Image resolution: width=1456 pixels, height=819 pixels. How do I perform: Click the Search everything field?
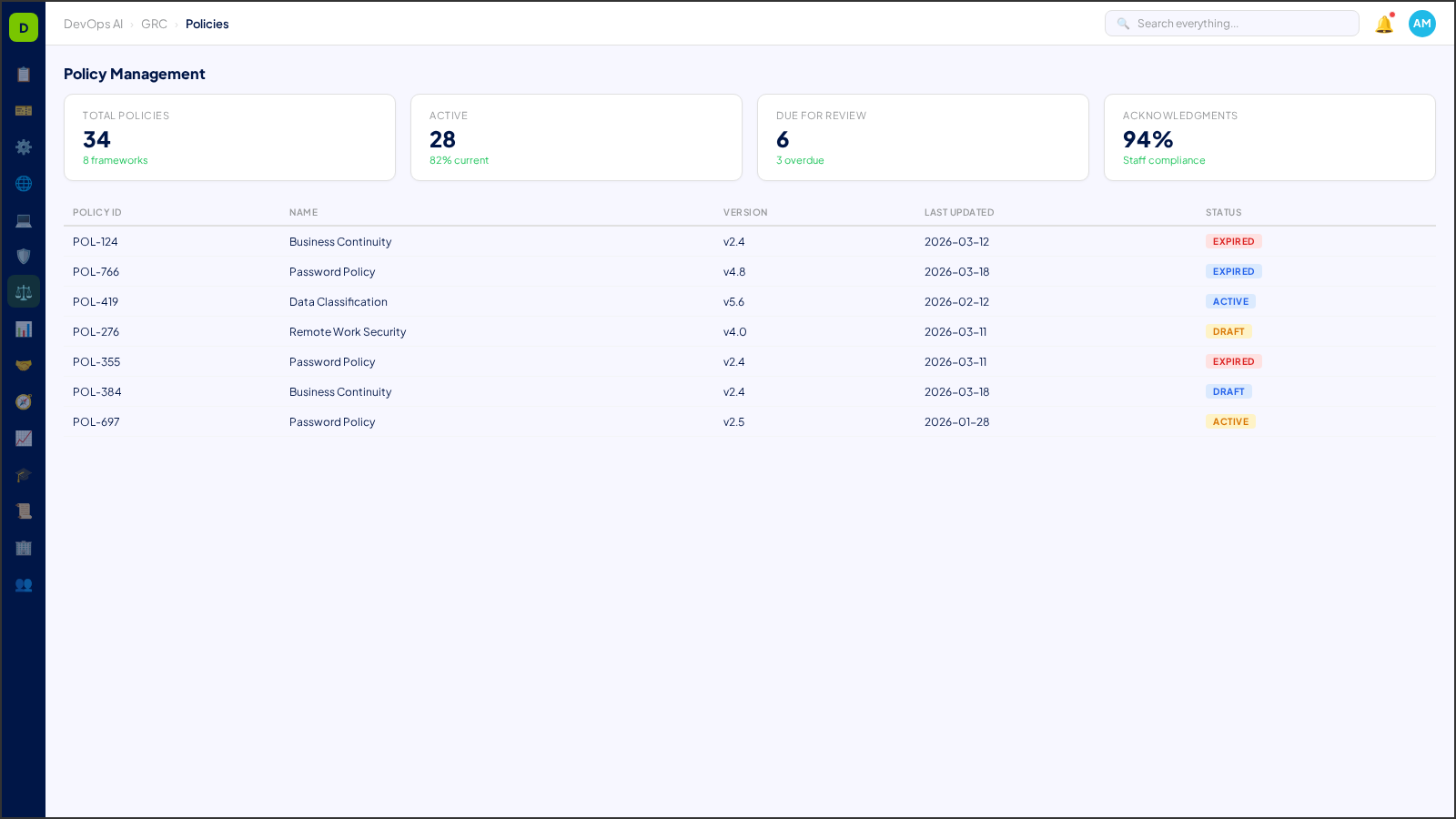(x=1231, y=23)
